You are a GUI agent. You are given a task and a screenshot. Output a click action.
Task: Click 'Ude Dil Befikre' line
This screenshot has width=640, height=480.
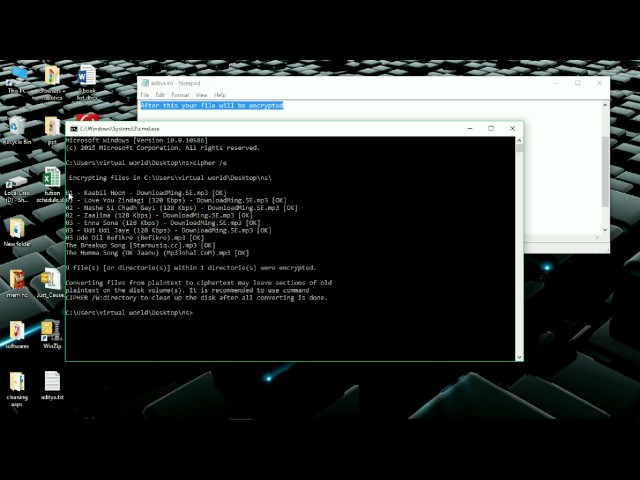tap(135, 238)
